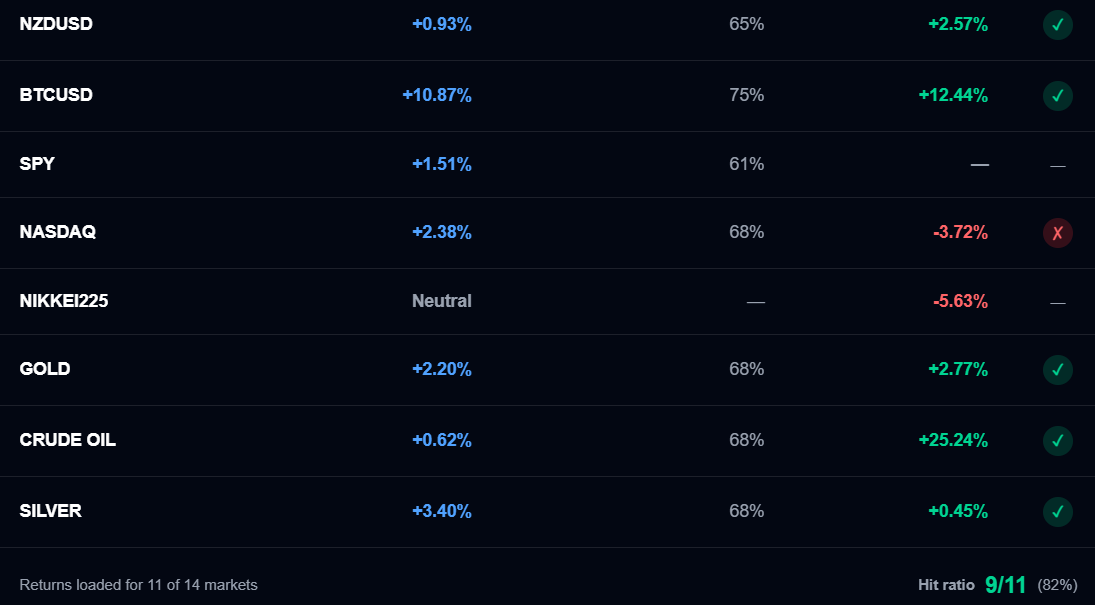
Task: Click the 9/11 hit ratio value
Action: [x=1006, y=585]
